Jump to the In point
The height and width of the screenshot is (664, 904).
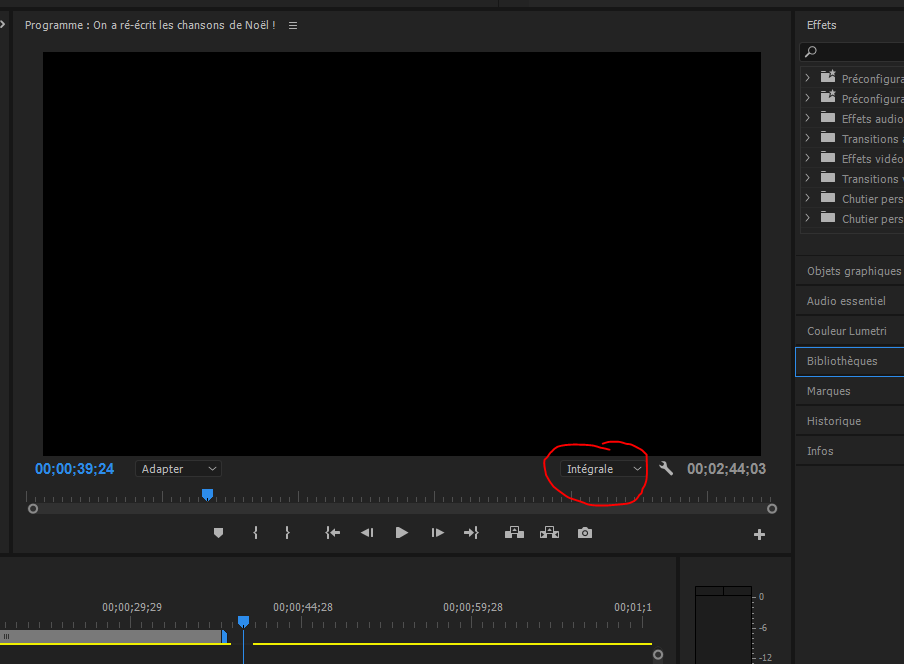point(333,533)
